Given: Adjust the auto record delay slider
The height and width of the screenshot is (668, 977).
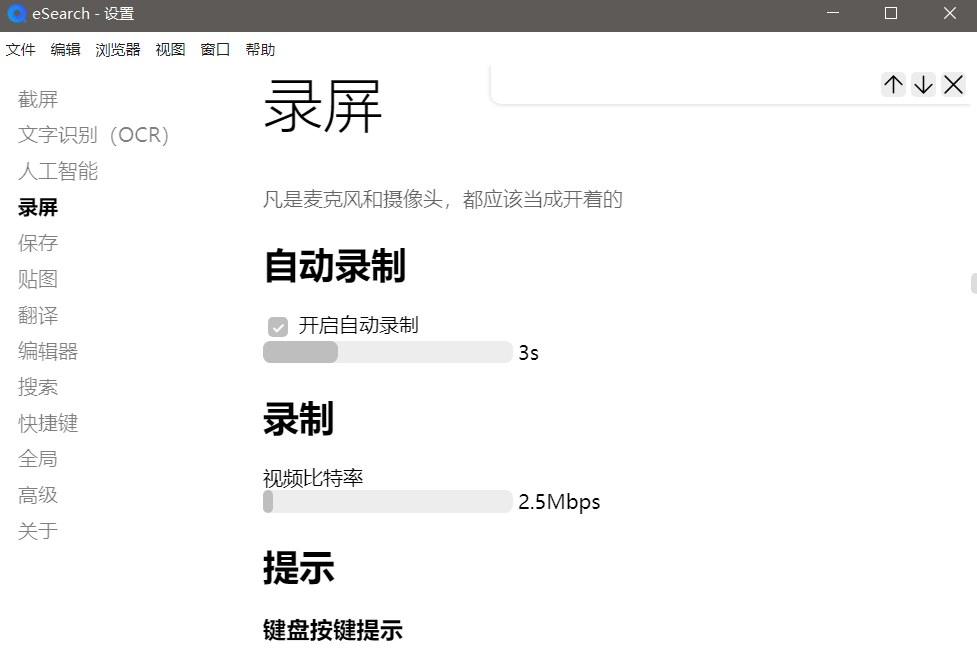Looking at the screenshot, I should [388, 352].
